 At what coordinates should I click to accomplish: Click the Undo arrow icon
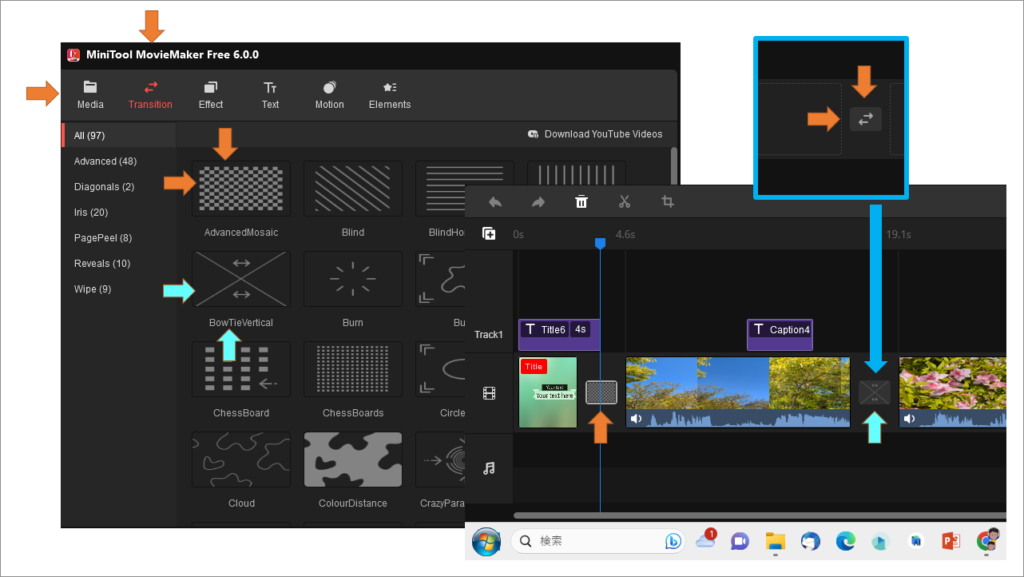click(x=494, y=201)
